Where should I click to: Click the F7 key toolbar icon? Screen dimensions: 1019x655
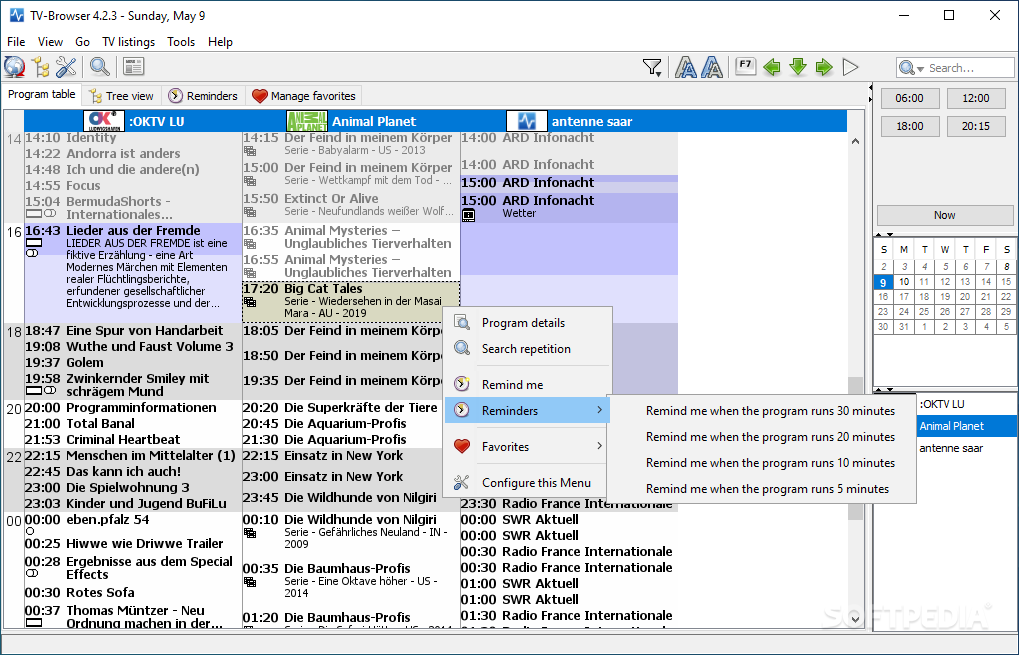(745, 66)
